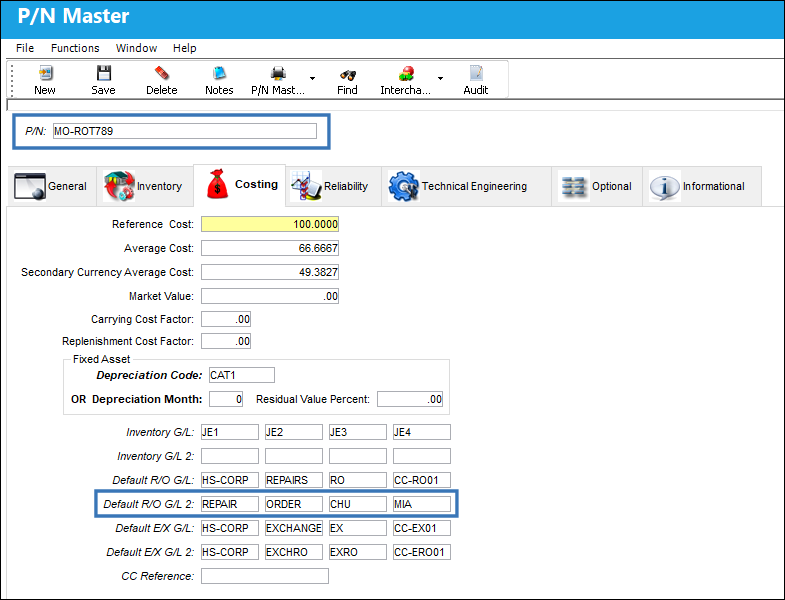785x600 pixels.
Task: Open the Audit toolbar icon
Action: (x=476, y=74)
